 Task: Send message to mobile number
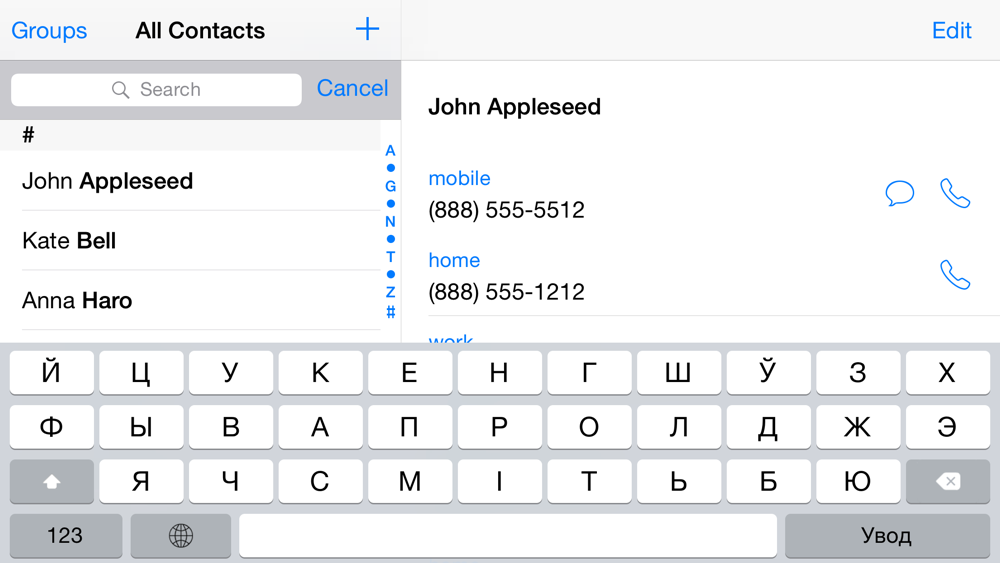[x=900, y=193]
